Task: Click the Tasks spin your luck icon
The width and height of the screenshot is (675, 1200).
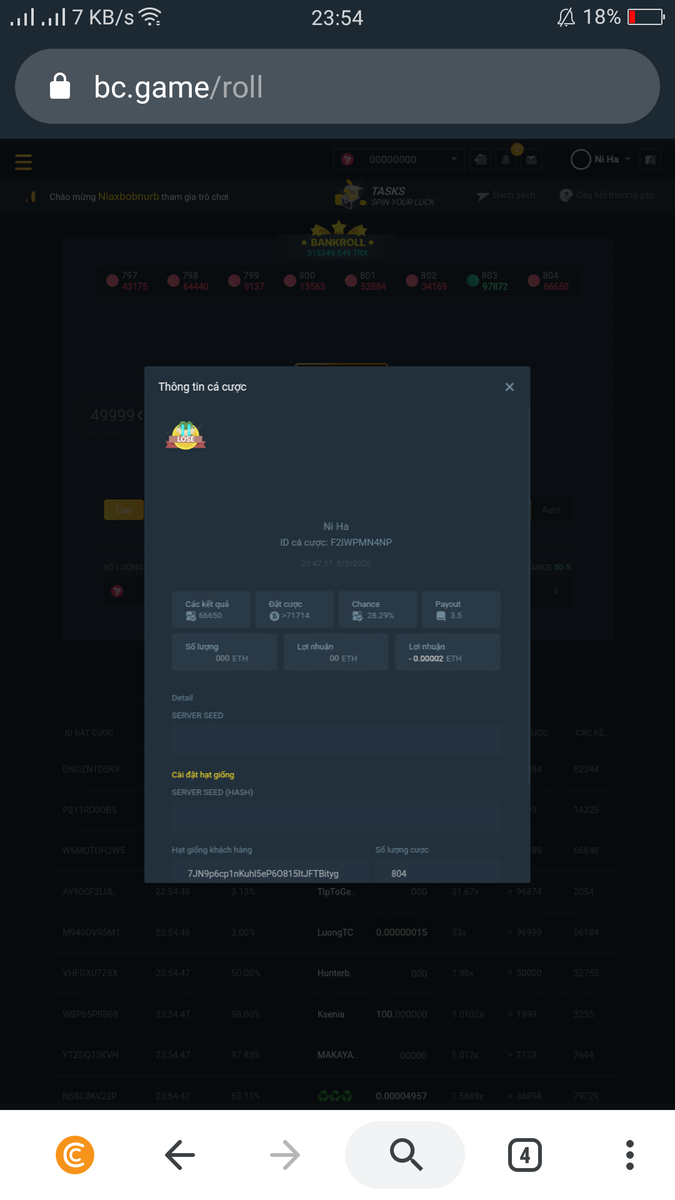Action: tap(351, 194)
